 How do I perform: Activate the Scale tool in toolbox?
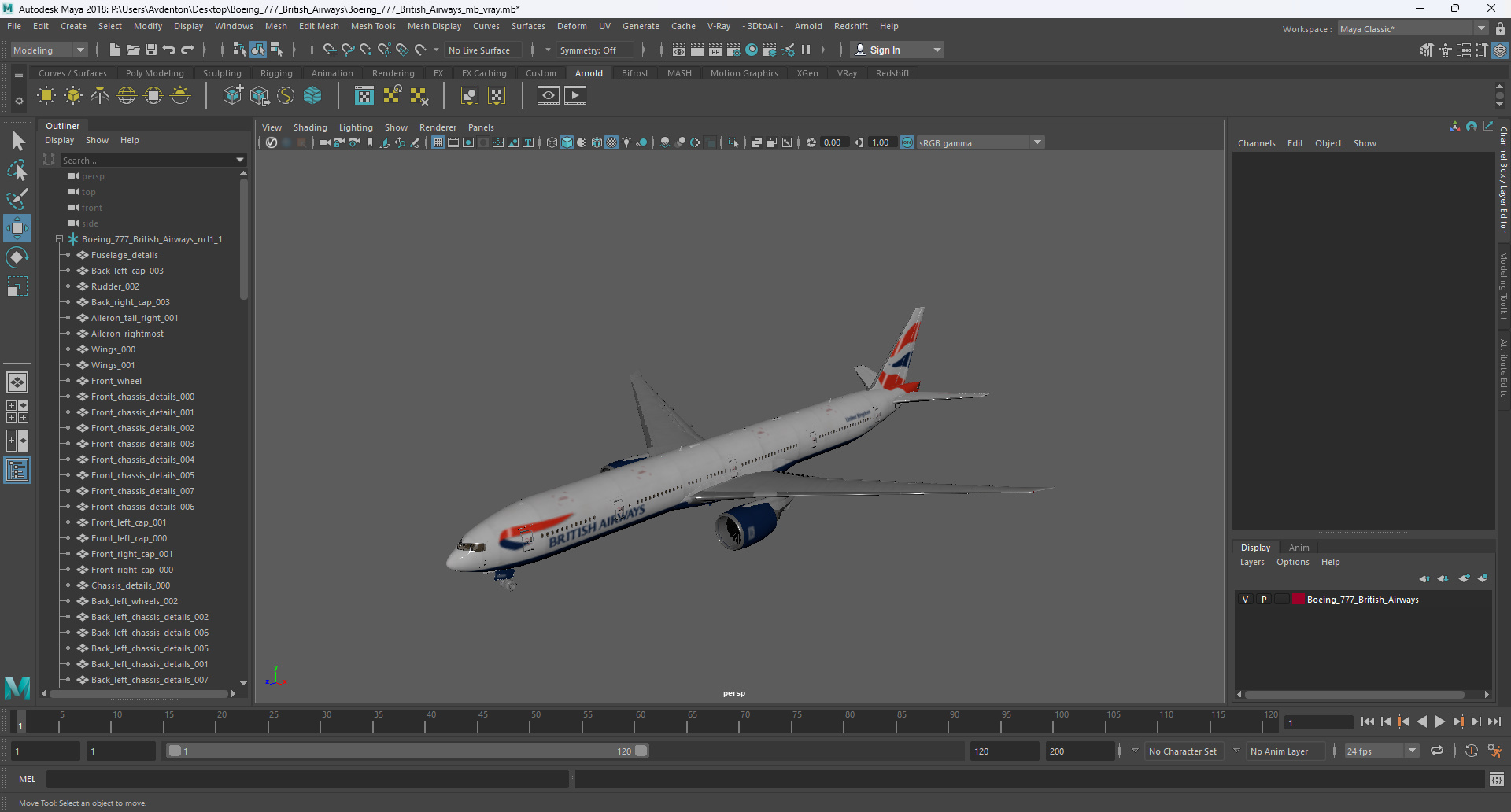pos(17,286)
